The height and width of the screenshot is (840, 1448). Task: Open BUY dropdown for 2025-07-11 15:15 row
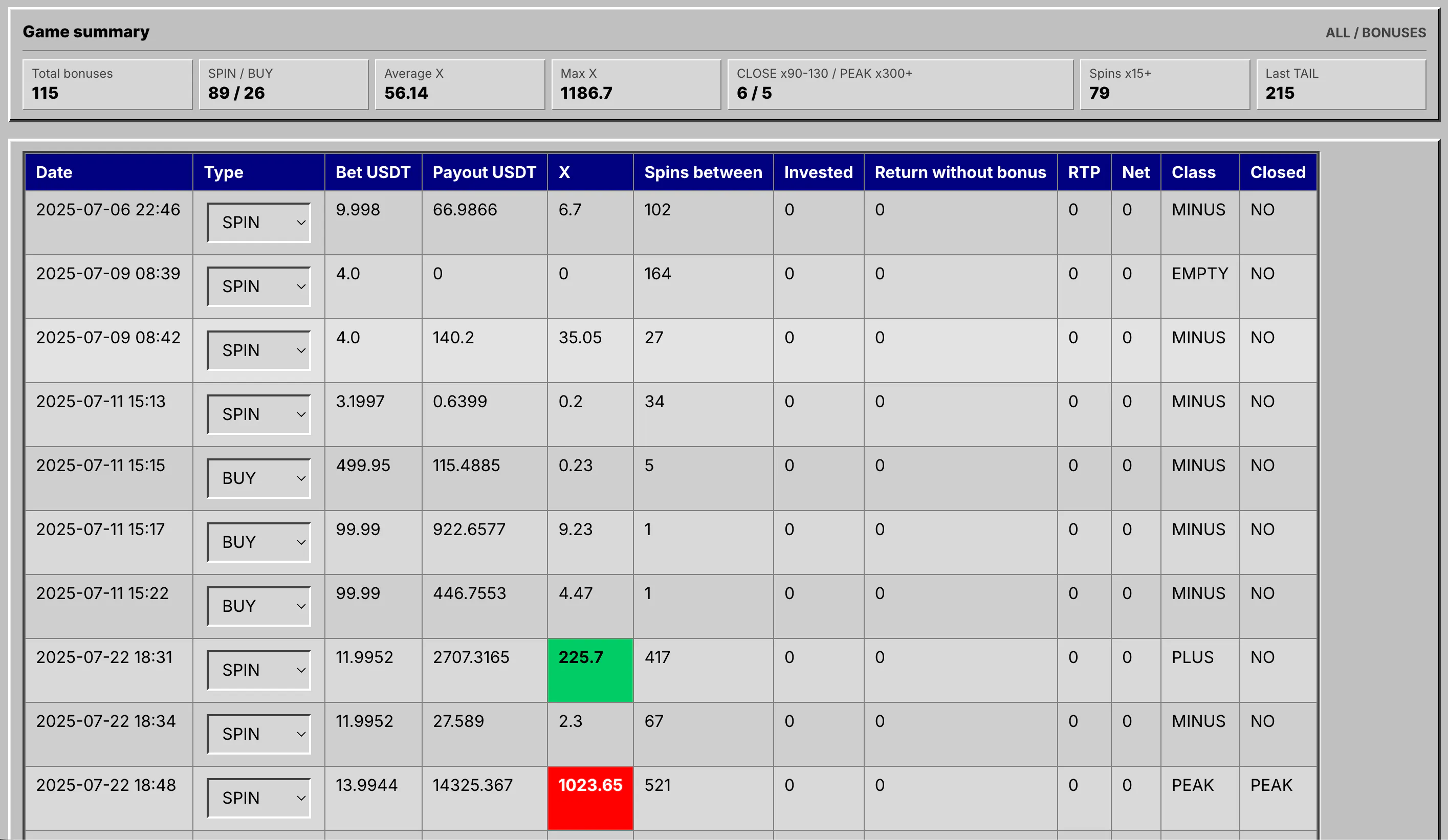coord(258,478)
